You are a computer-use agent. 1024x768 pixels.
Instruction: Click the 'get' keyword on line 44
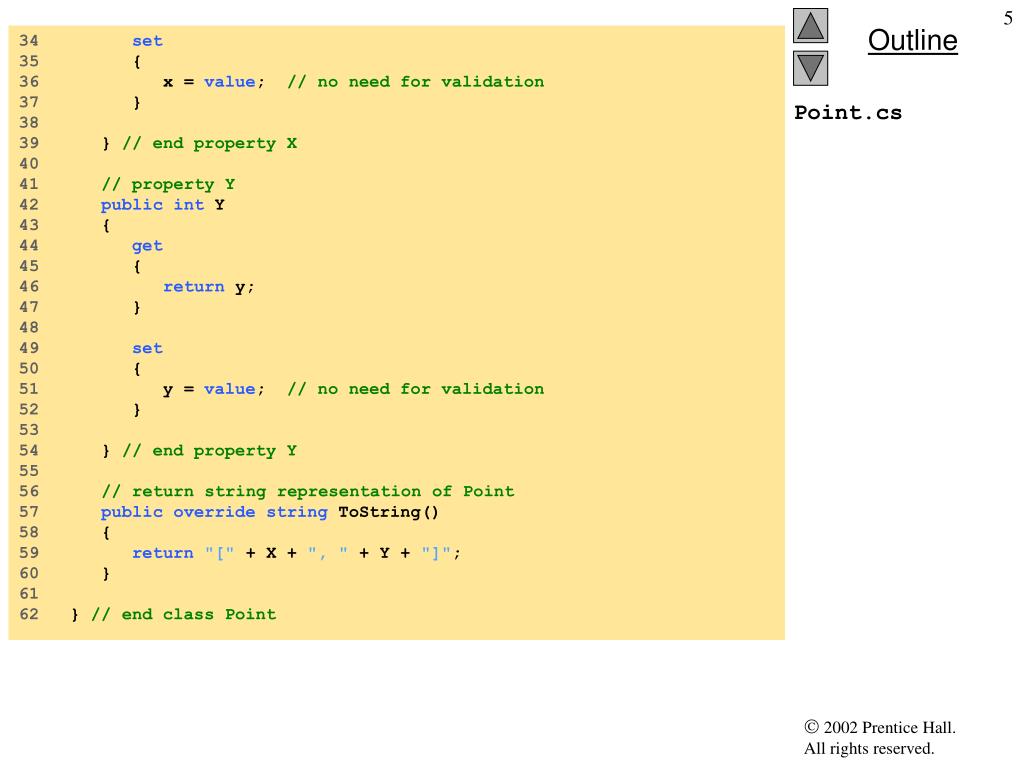[147, 246]
